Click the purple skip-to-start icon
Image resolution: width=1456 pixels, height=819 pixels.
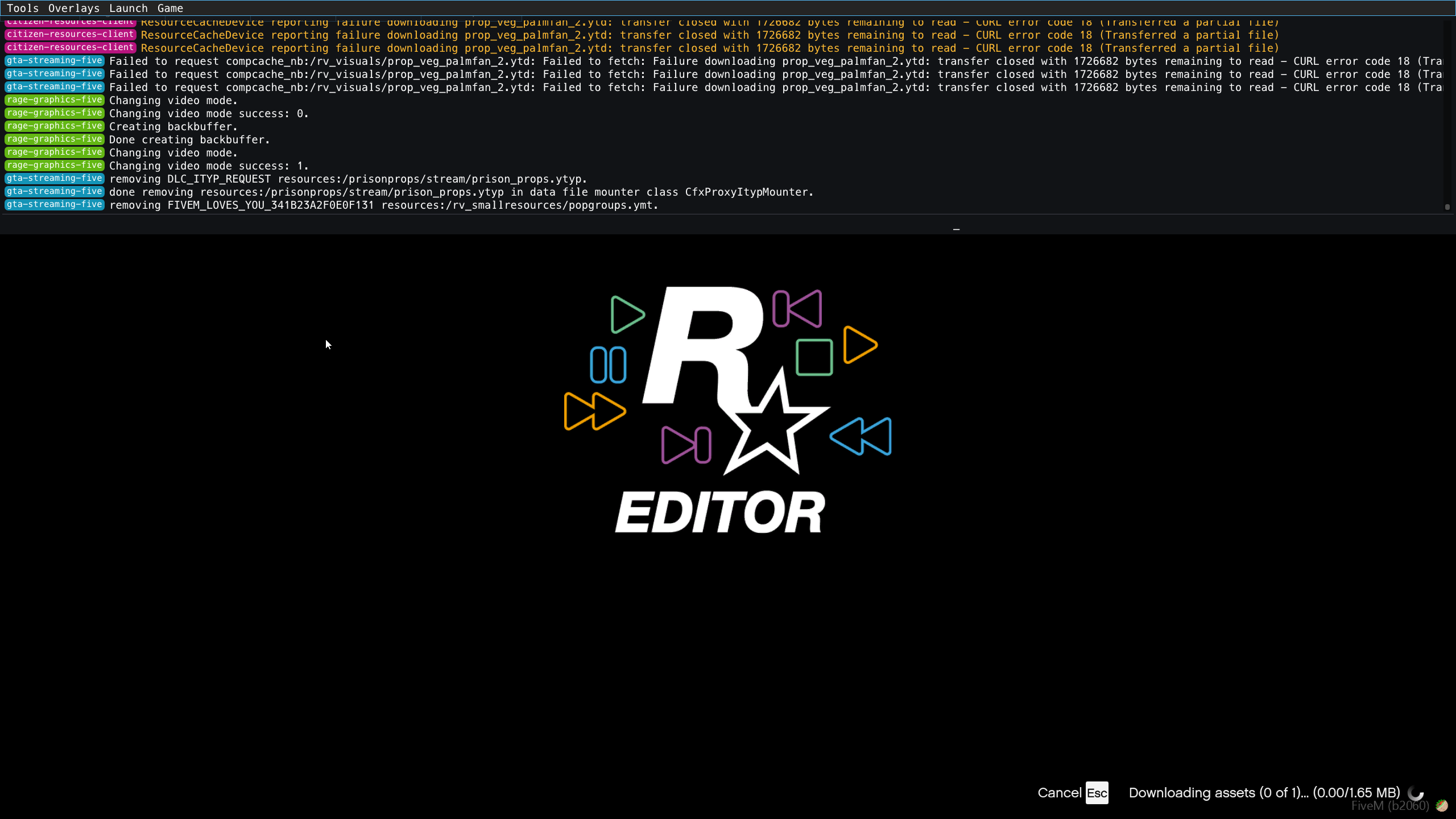797,309
